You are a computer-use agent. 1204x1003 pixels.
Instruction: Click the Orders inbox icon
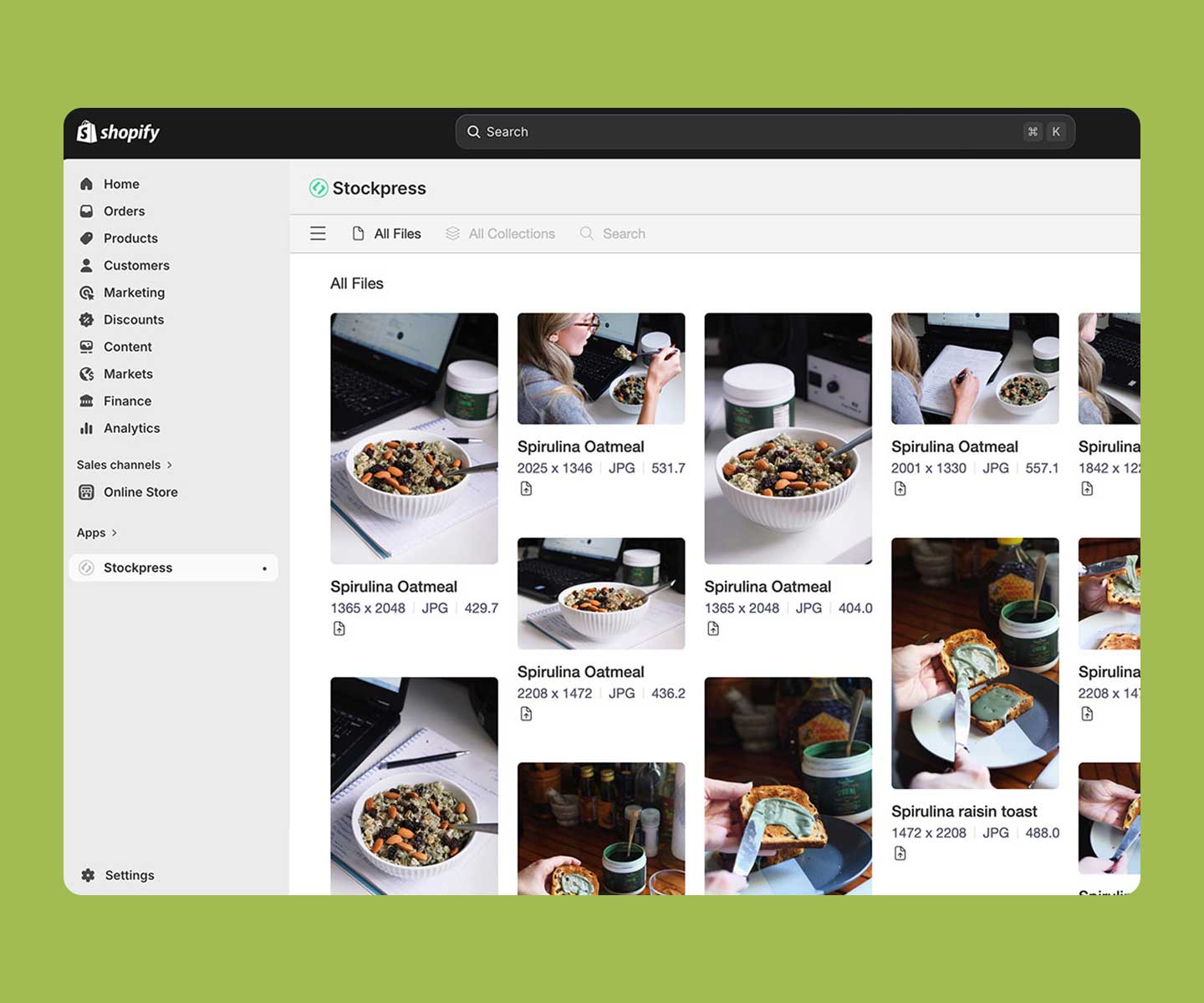[x=86, y=211]
